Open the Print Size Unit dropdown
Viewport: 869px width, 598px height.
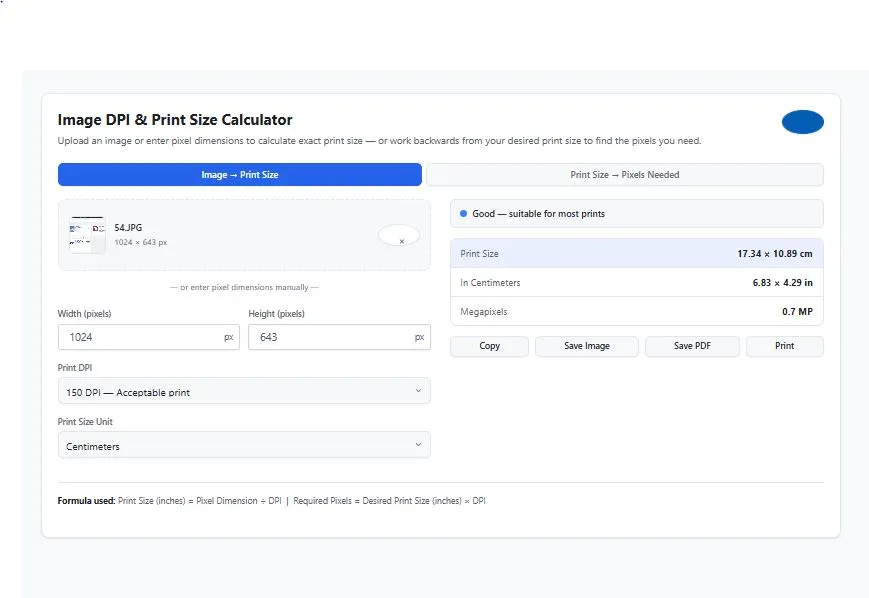244,445
